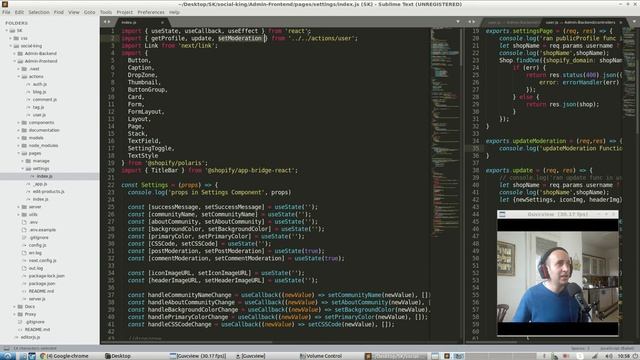Expand the Admin-Backend folder arrow
This screenshot has height=360, width=640.
(15, 53)
